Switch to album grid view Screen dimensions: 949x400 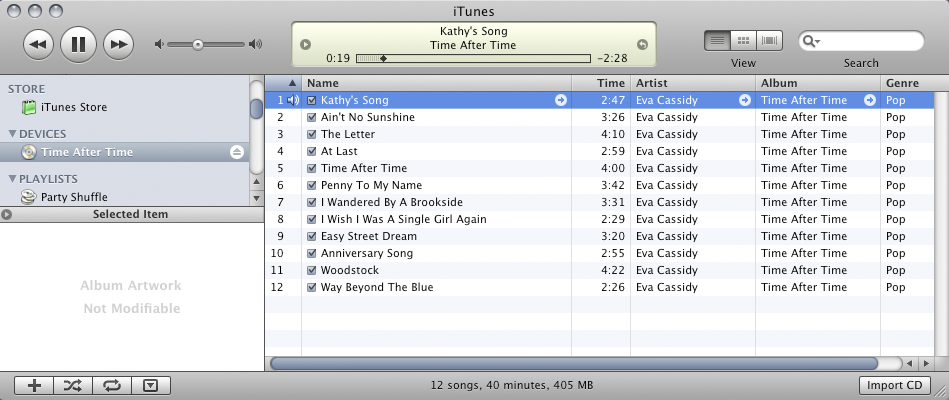point(743,41)
